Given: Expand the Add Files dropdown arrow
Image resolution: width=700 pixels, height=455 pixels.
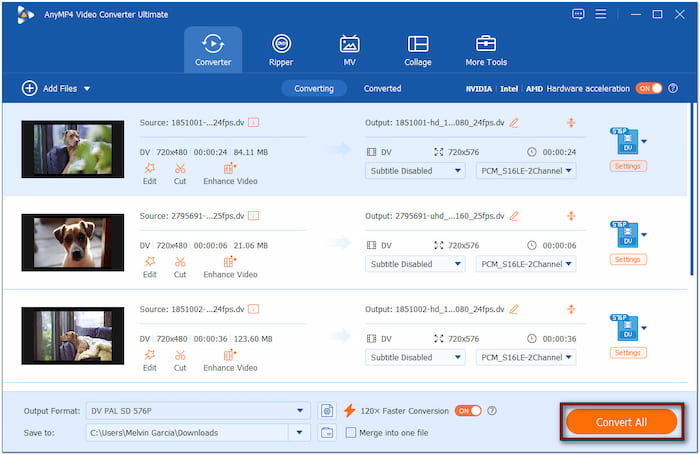Looking at the screenshot, I should pyautogui.click(x=87, y=89).
